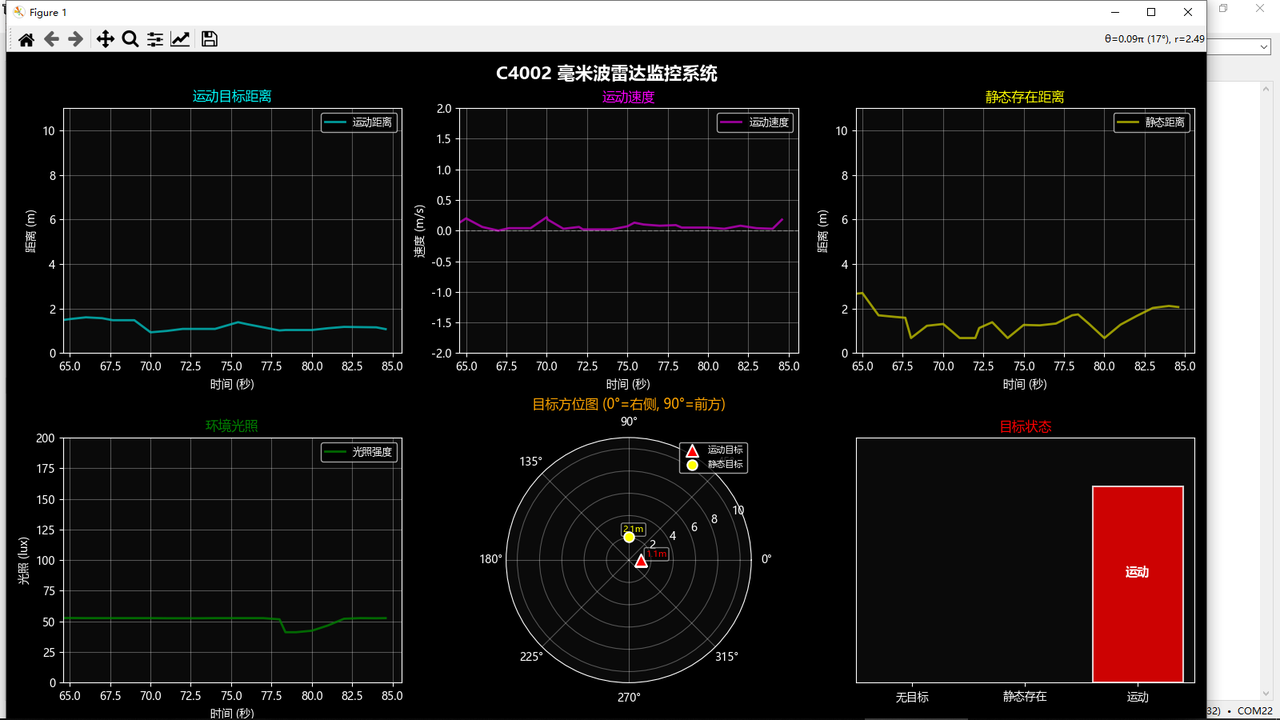Click the 运动目标 entry in the polar legend

[x=713, y=450]
